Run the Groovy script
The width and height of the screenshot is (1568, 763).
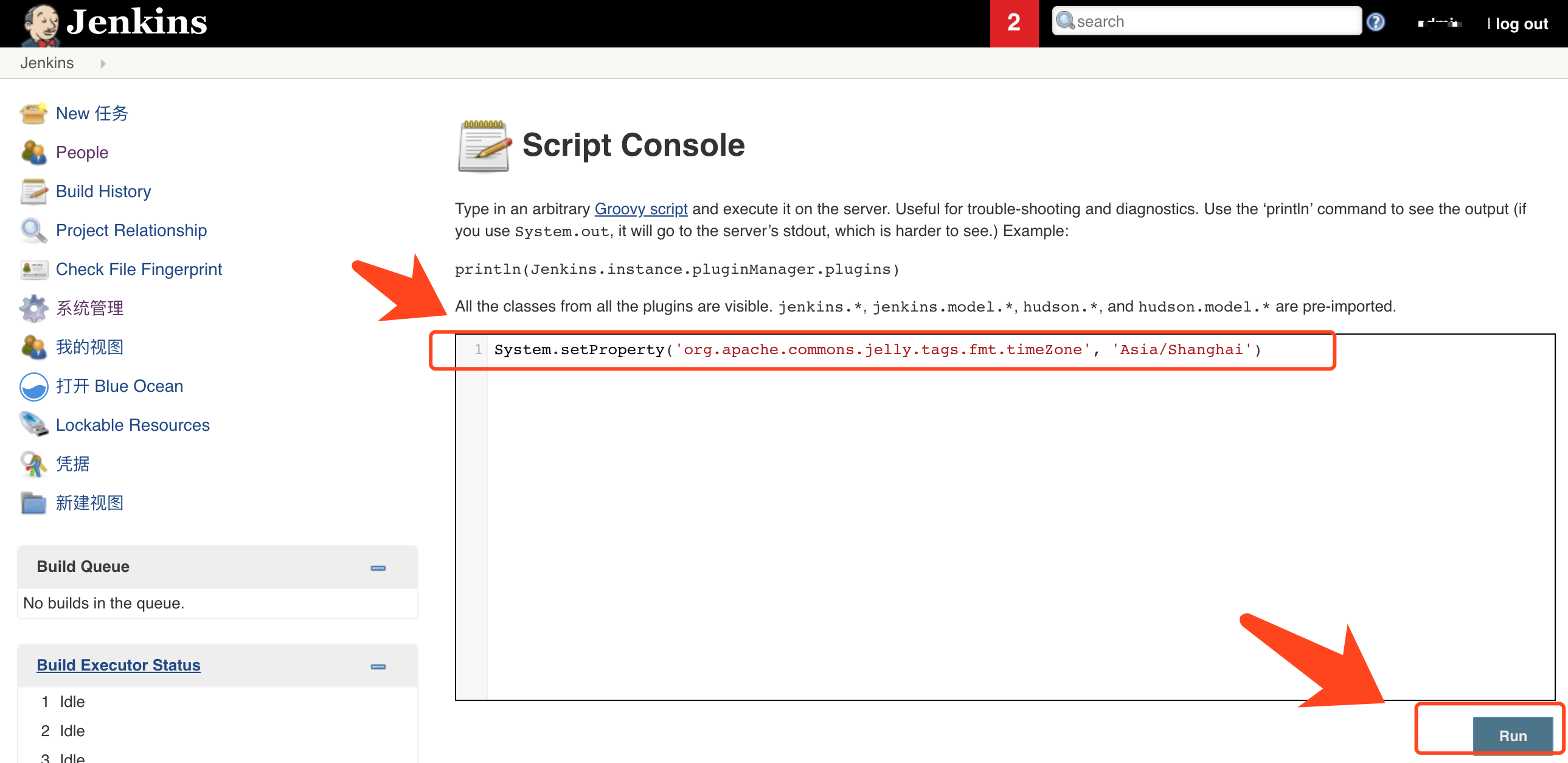click(1513, 736)
